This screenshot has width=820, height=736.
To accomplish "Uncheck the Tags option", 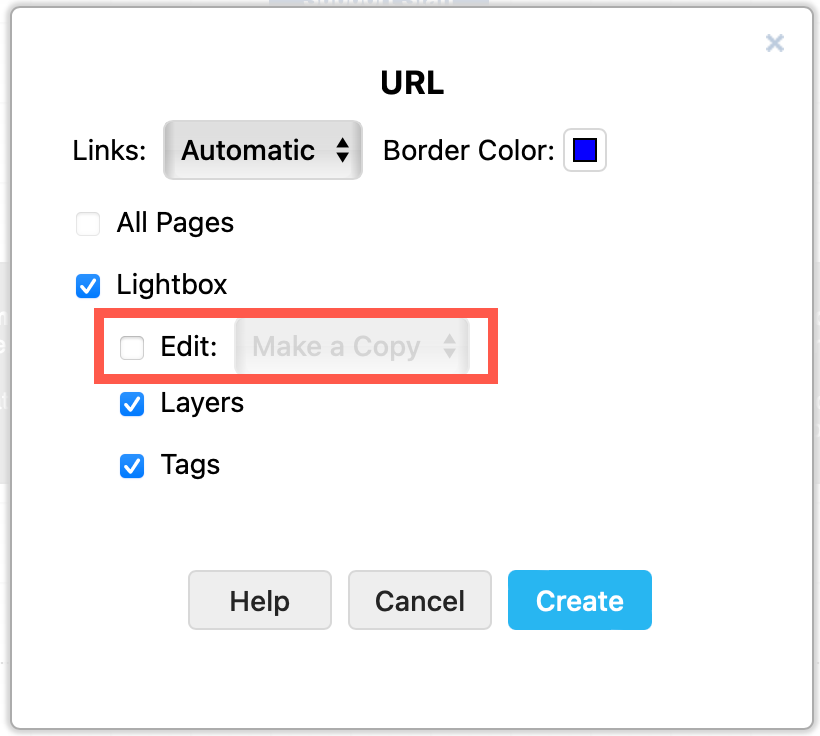I will (x=131, y=465).
